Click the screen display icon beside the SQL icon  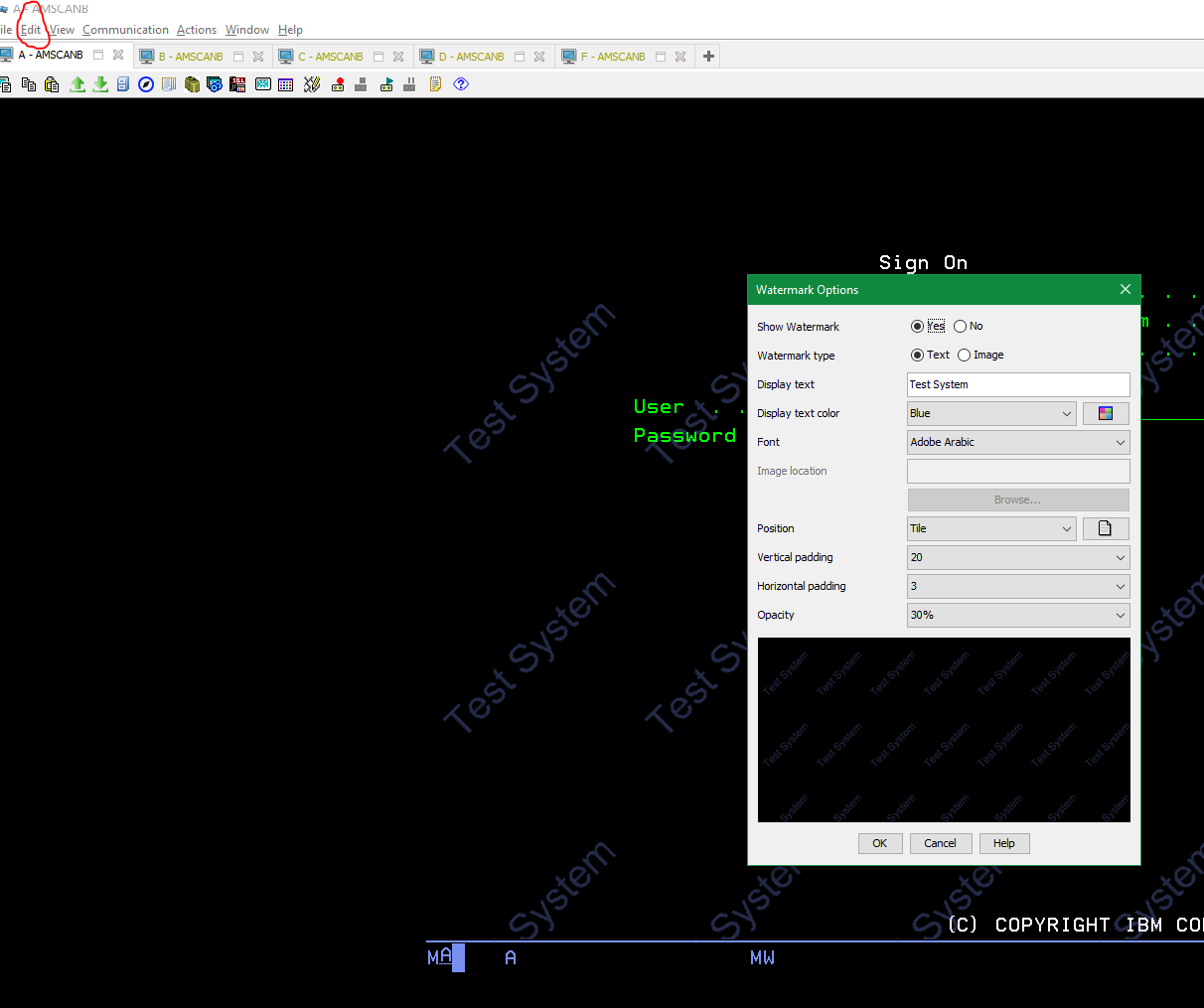point(263,84)
